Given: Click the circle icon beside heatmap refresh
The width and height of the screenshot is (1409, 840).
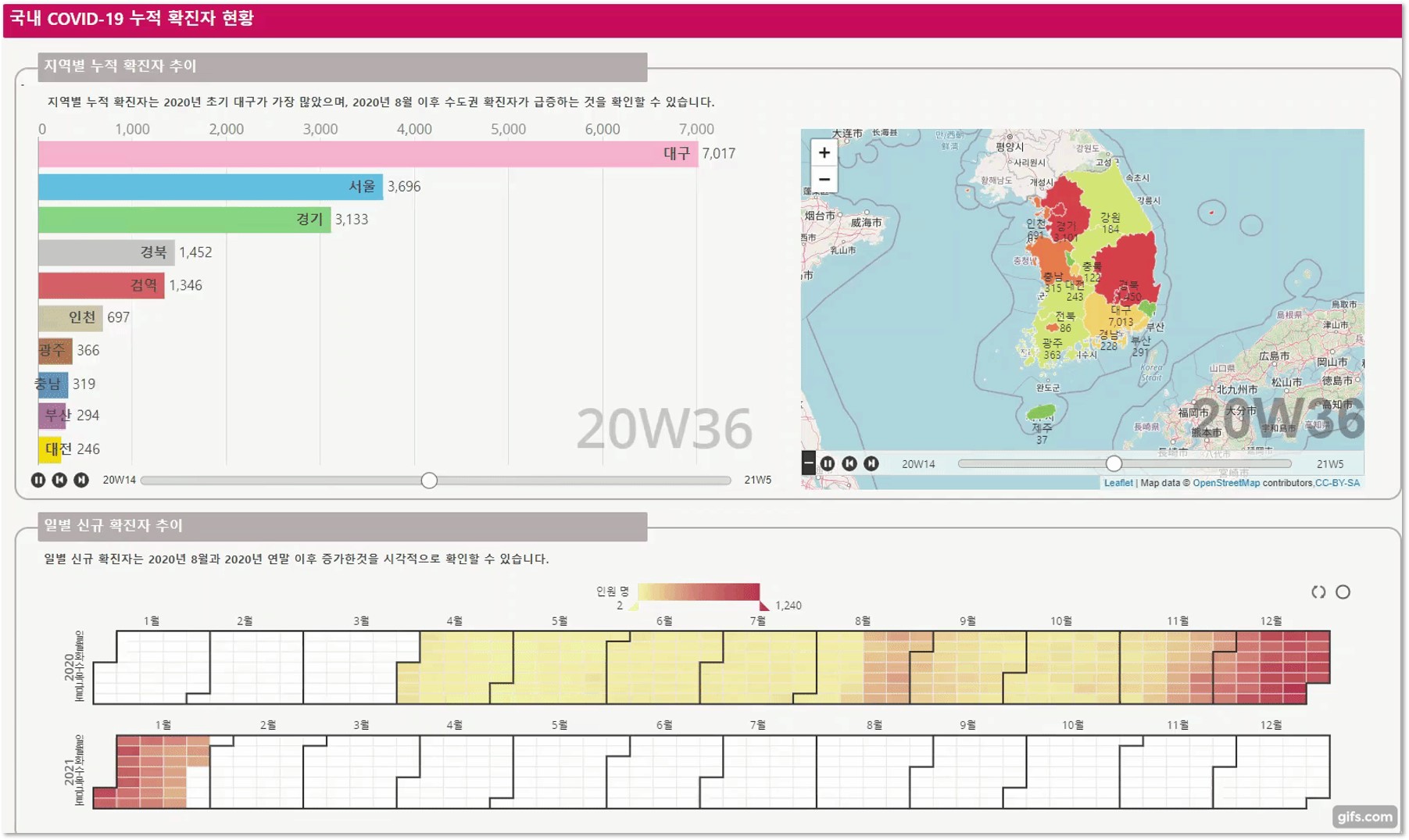Looking at the screenshot, I should tap(1343, 592).
